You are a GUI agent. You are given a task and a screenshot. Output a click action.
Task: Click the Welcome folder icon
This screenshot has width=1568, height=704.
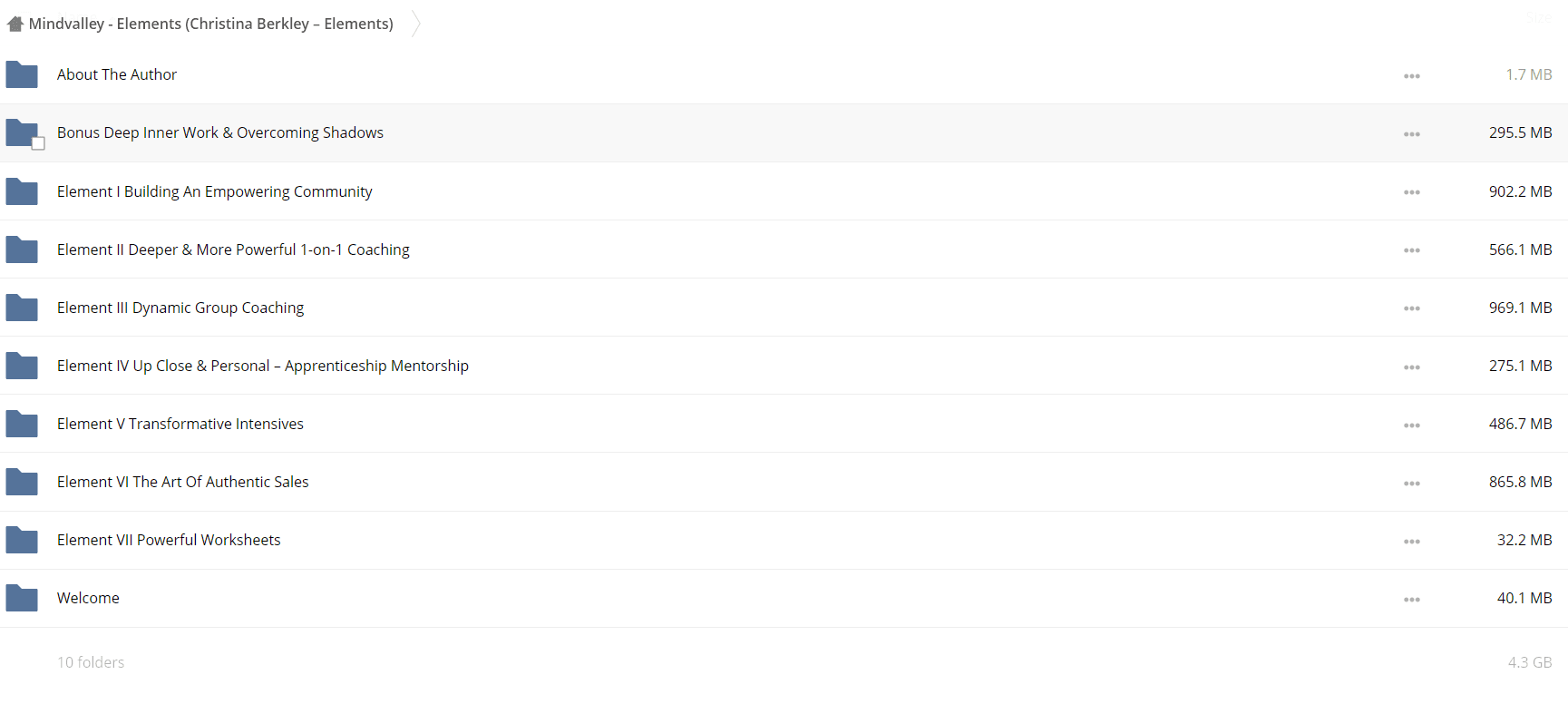click(22, 598)
